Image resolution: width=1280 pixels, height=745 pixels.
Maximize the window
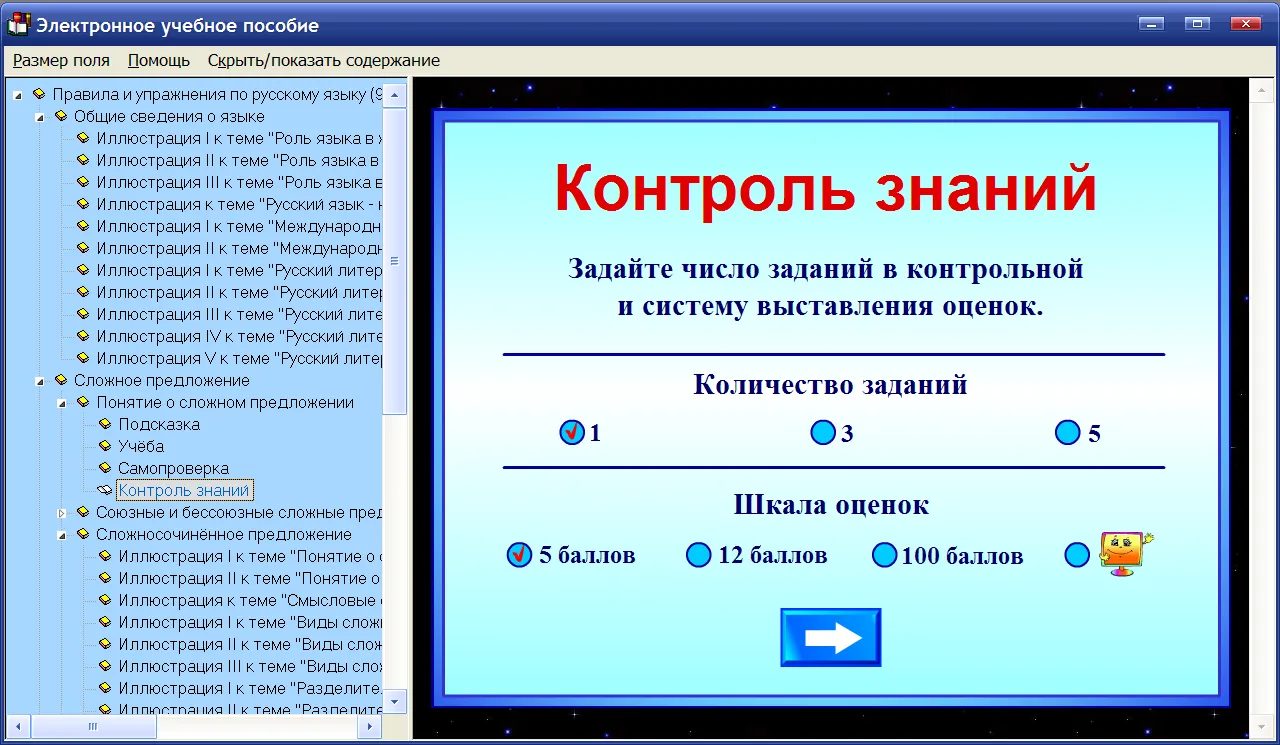coord(1197,23)
